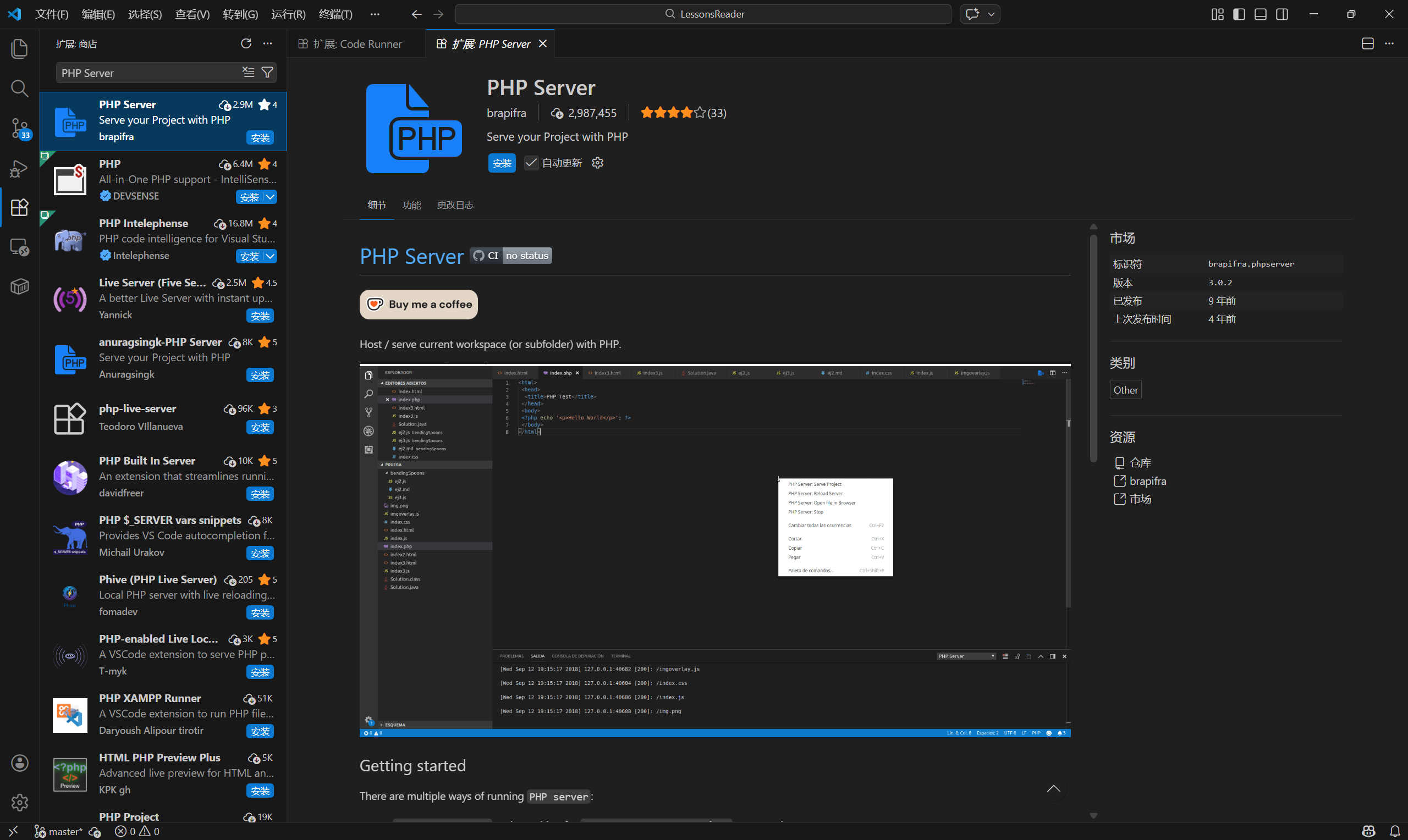Screen dimensions: 1408x840
Task: Open the Explorer view in activity bar
Action: (x=19, y=49)
